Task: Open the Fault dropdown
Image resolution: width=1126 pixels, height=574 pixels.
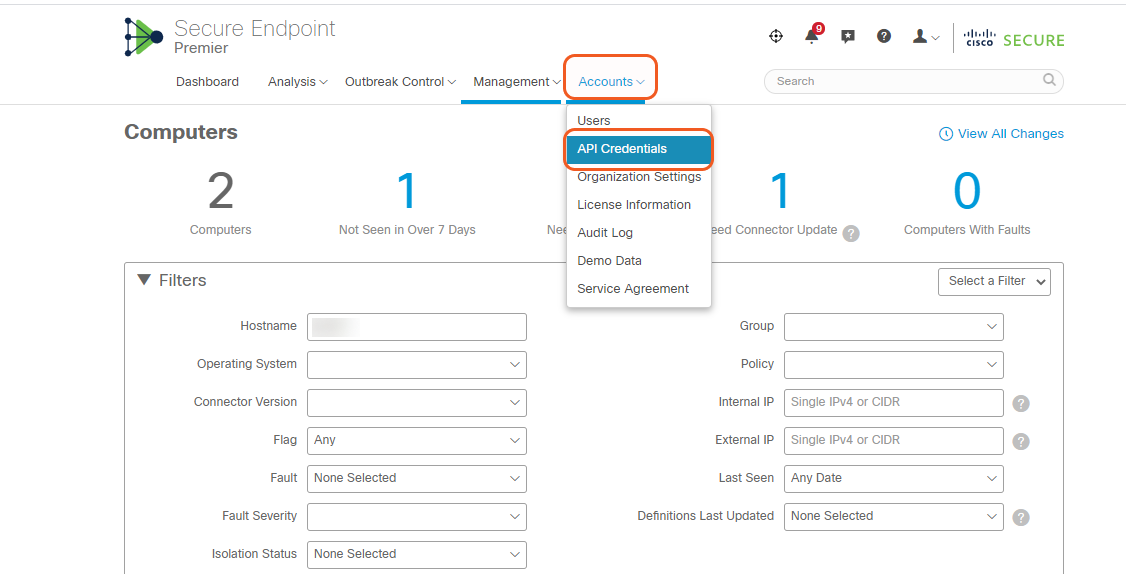Action: click(x=417, y=478)
